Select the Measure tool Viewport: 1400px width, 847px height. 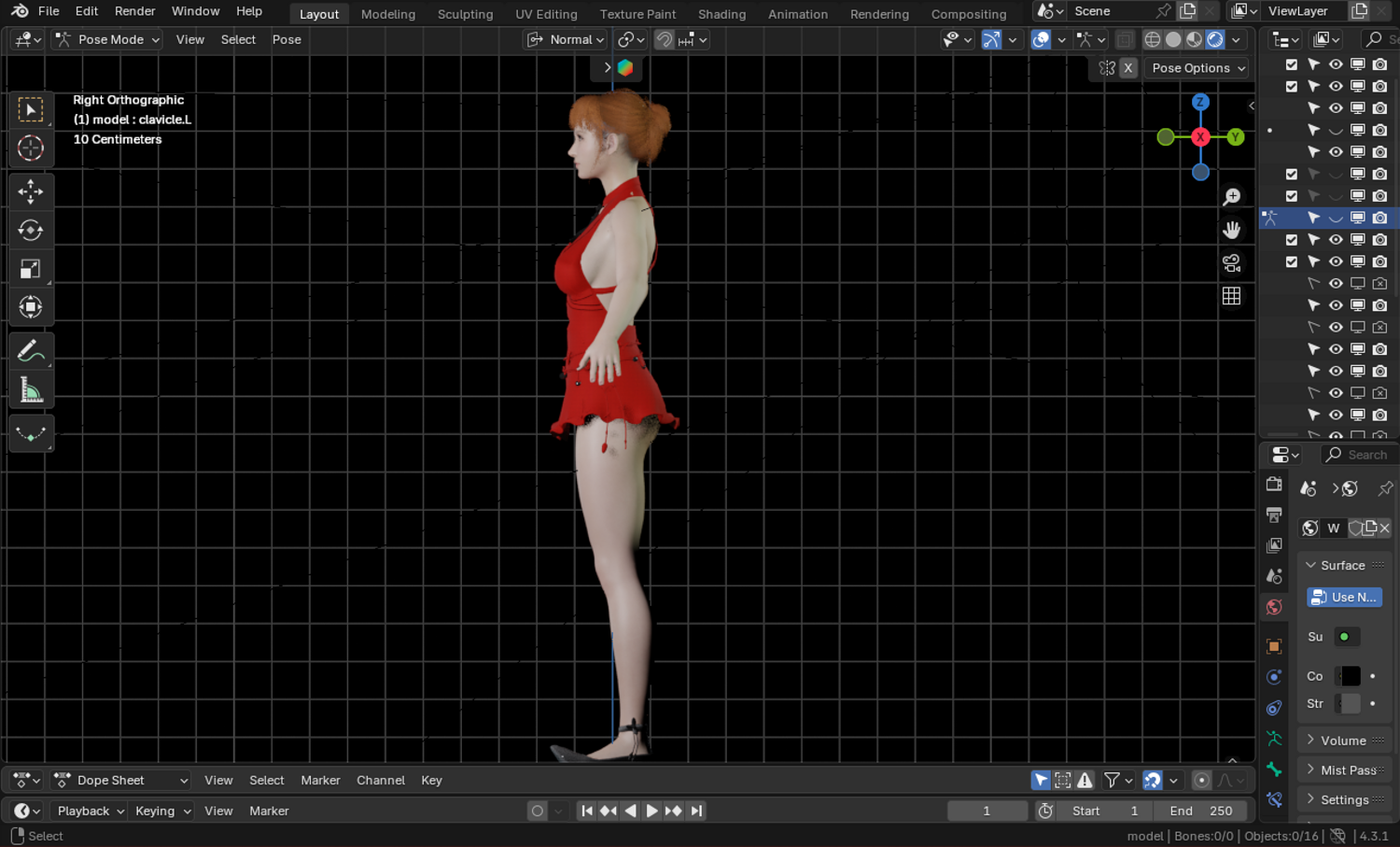30,390
